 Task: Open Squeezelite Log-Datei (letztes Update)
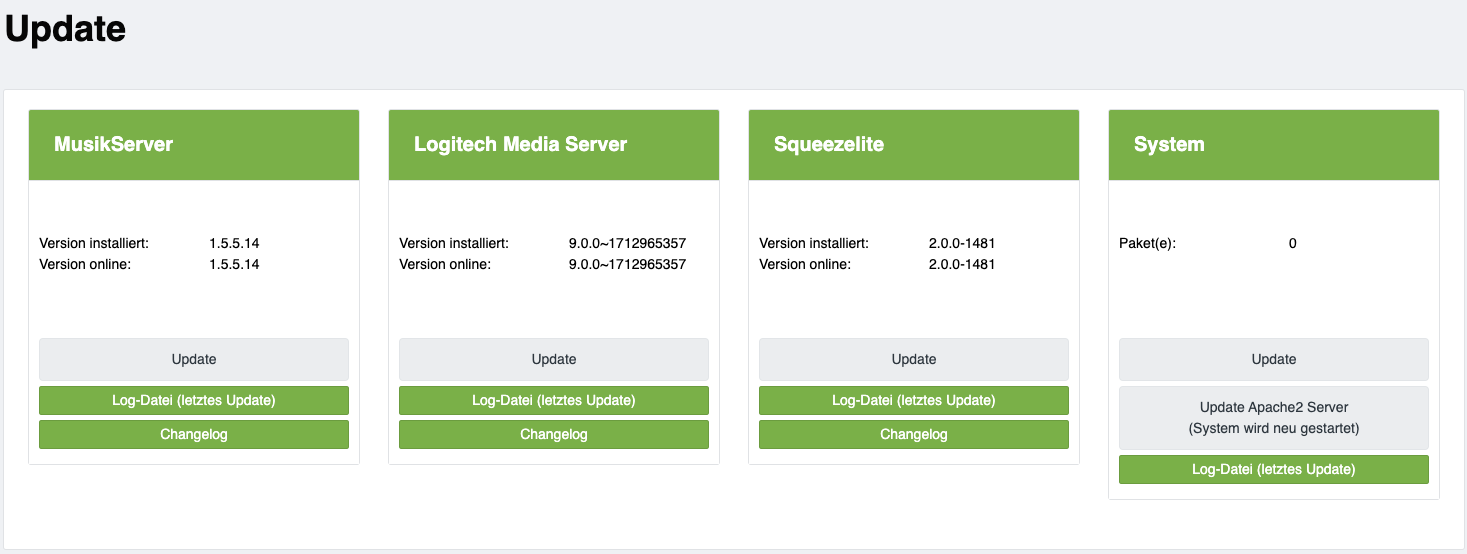click(914, 400)
